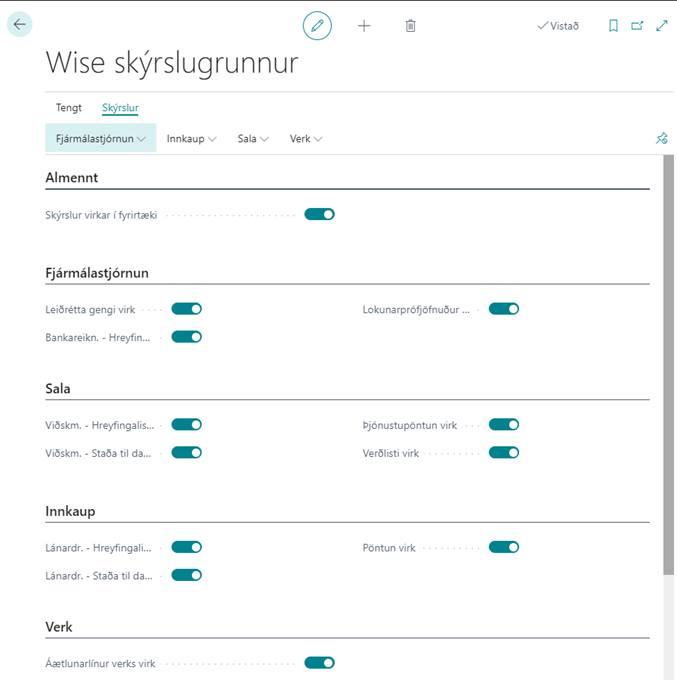Disable the Leiðrétta gengi virk toggle
This screenshot has width=677, height=680.
click(187, 309)
